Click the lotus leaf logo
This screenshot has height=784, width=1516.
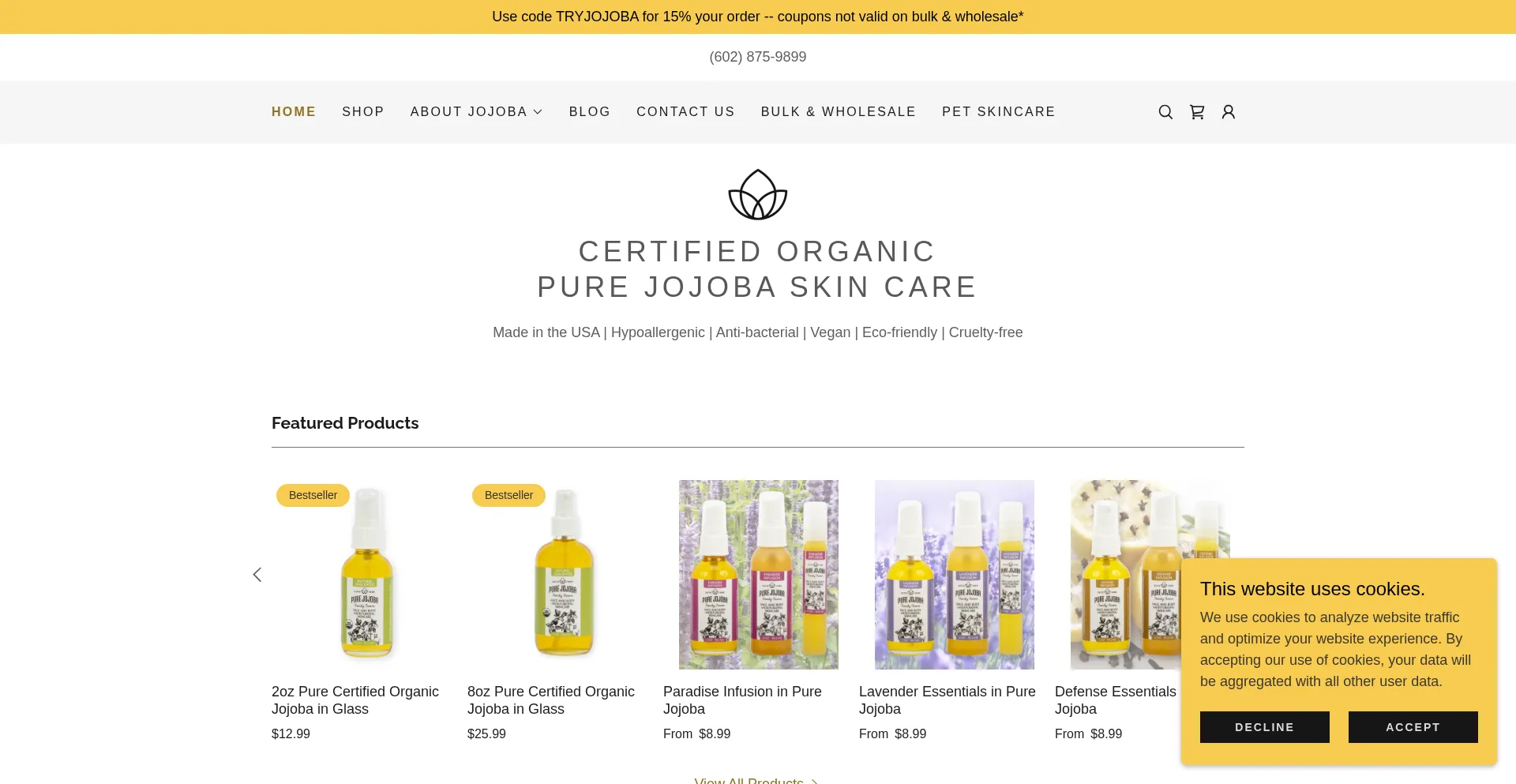(x=758, y=195)
